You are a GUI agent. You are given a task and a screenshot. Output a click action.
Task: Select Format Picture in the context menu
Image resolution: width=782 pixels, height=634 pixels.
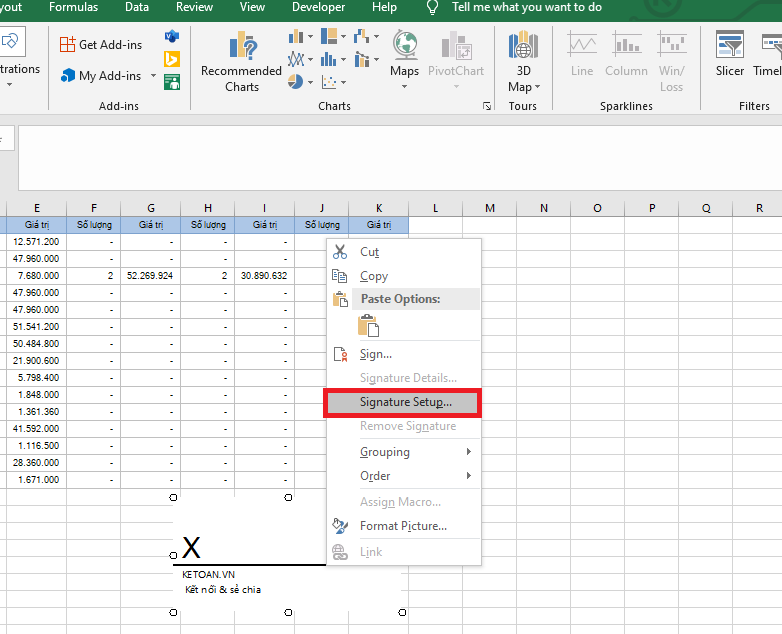click(403, 526)
